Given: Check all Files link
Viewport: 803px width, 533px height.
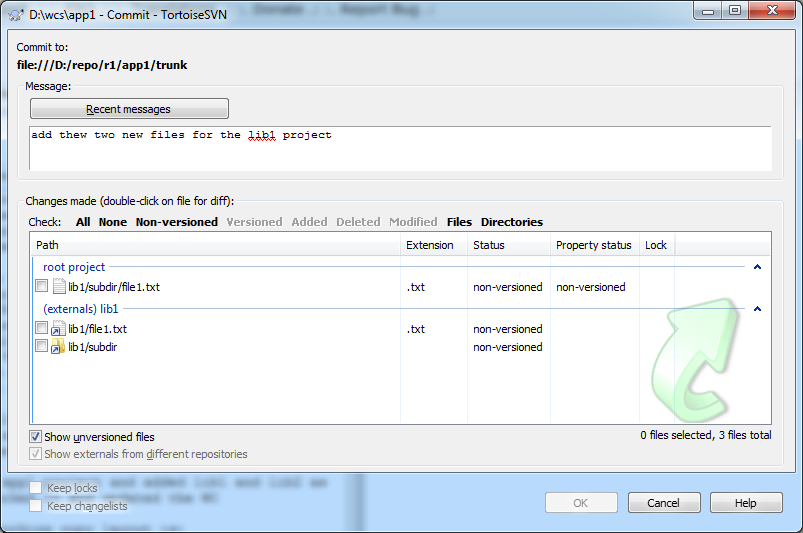Looking at the screenshot, I should (459, 222).
